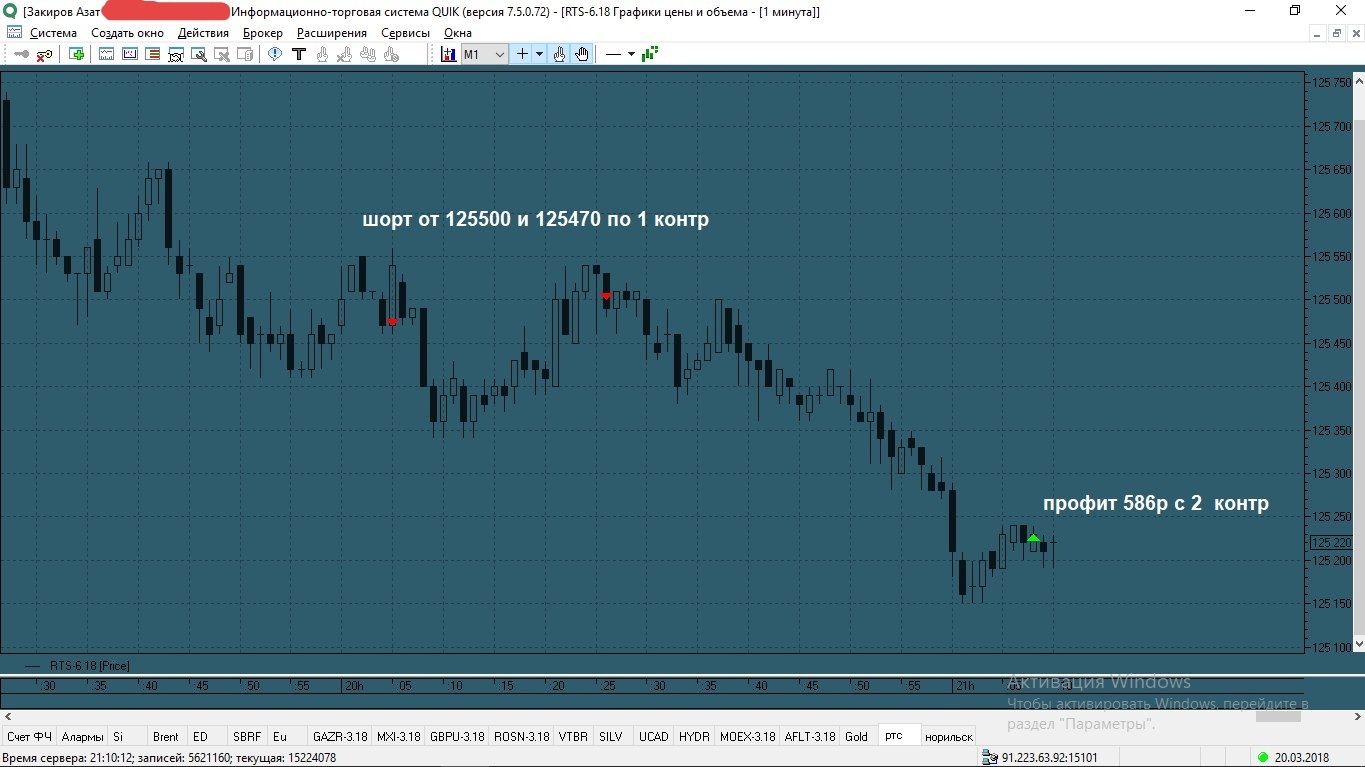Image resolution: width=1365 pixels, height=767 pixels.
Task: Open the Система menu
Action: pos(53,33)
